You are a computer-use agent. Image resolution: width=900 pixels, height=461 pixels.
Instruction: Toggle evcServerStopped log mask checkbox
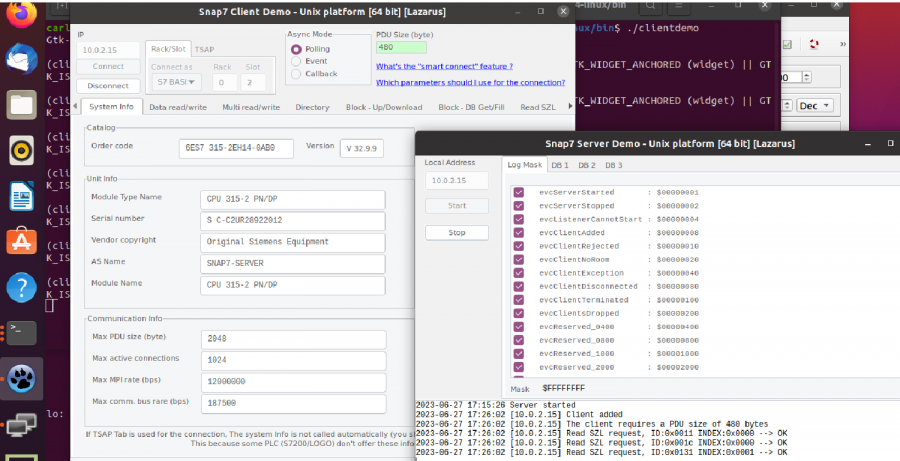tap(519, 206)
